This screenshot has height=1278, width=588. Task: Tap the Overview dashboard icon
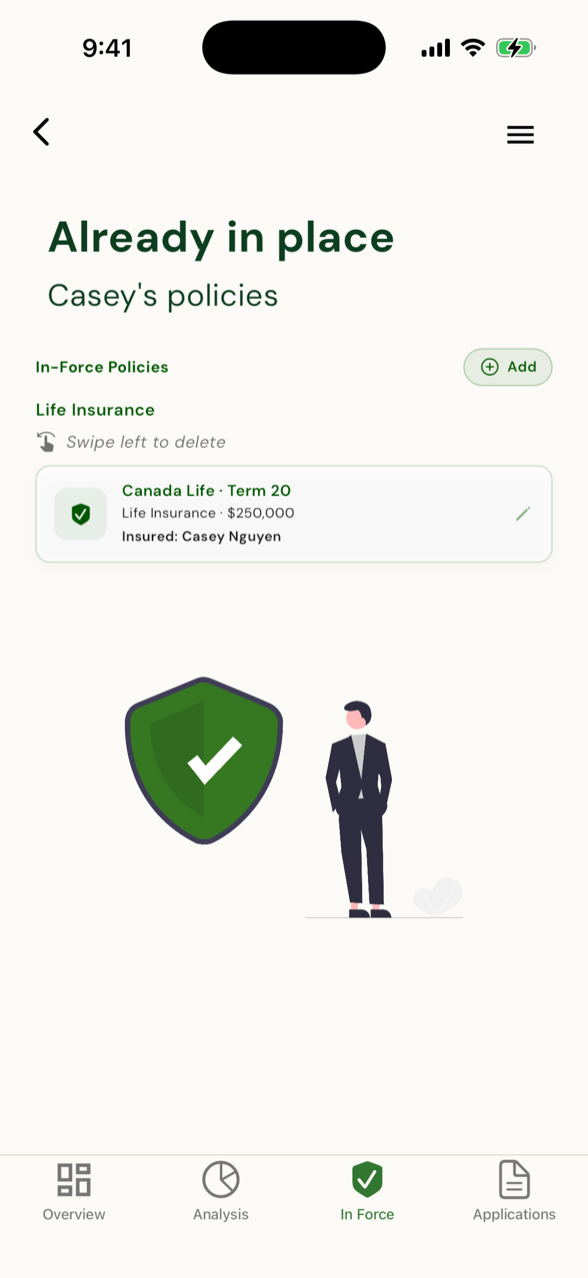pos(74,1180)
